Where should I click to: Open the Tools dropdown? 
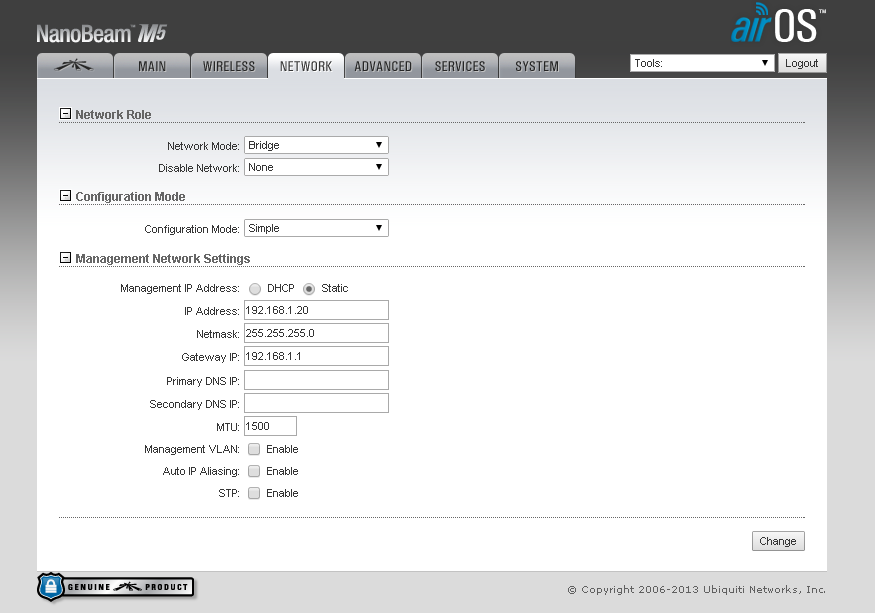tap(702, 63)
